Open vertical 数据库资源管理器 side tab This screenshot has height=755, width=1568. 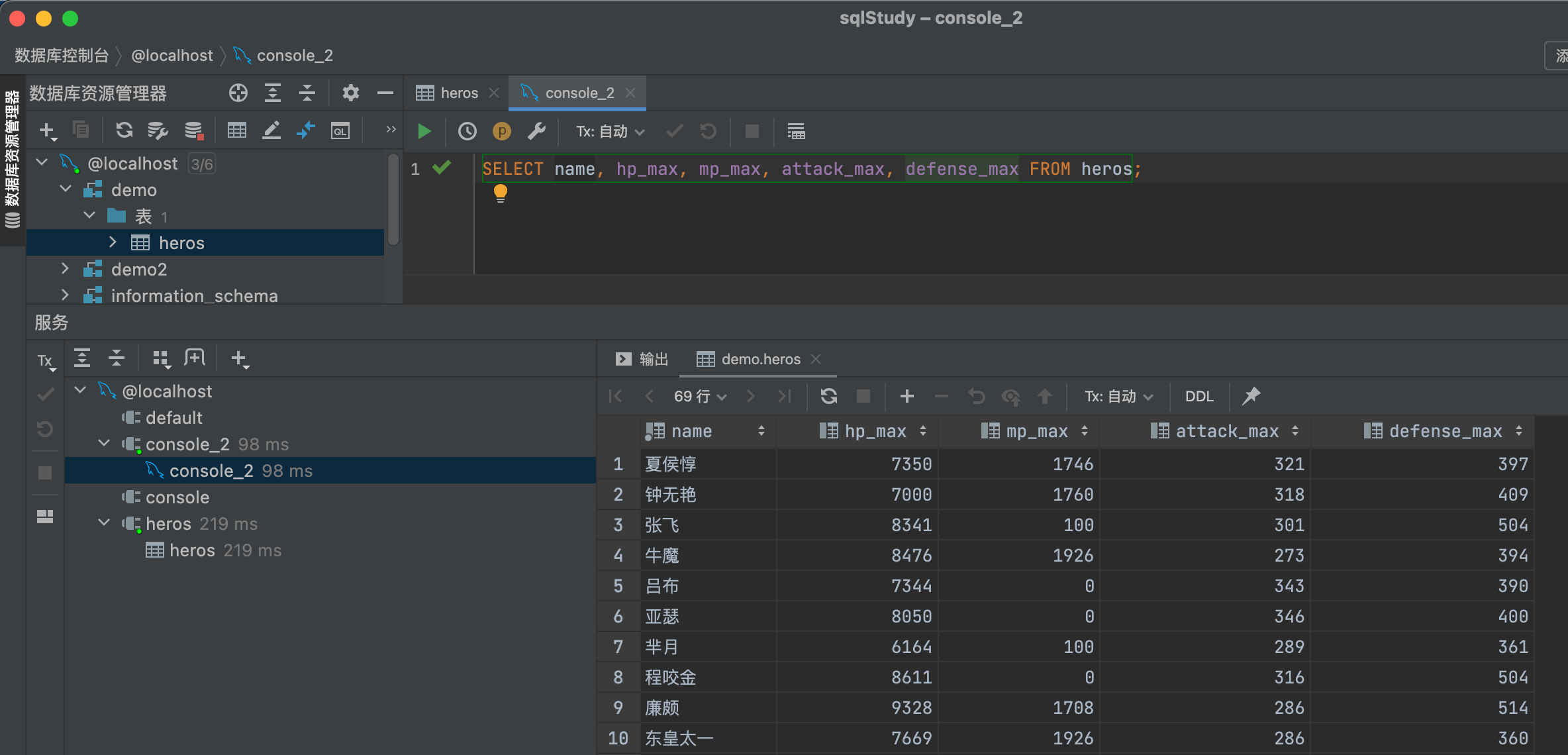coord(12,159)
